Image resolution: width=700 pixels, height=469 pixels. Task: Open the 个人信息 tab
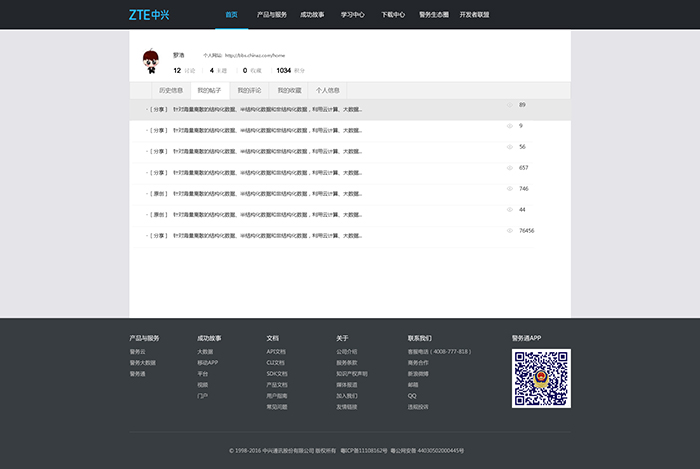(328, 90)
